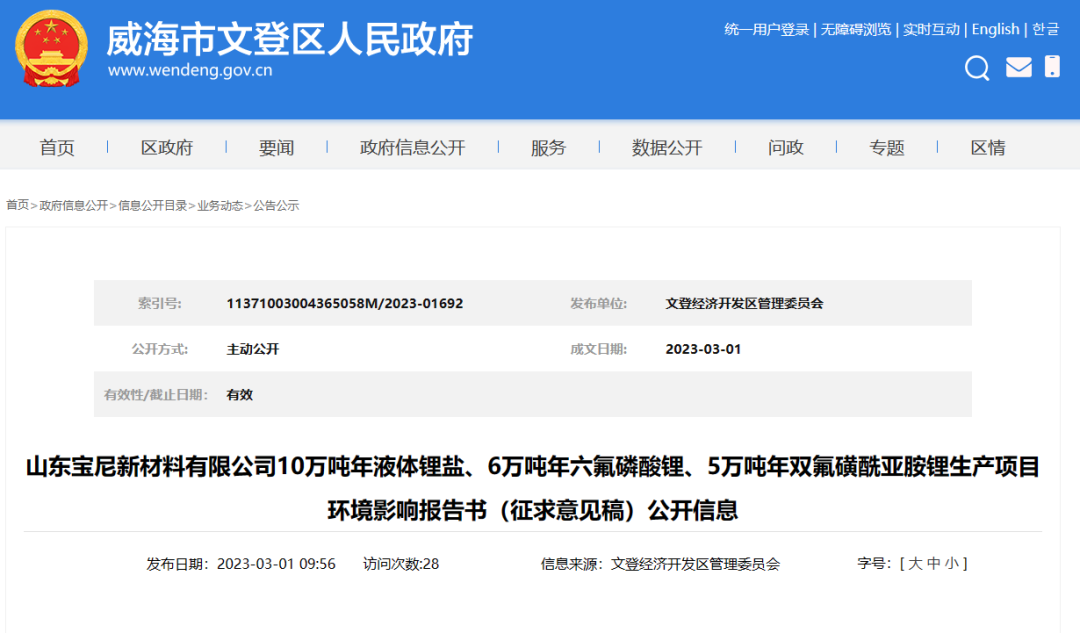Go to the 业务动态 breadcrumb
The width and height of the screenshot is (1080, 633).
tap(220, 205)
